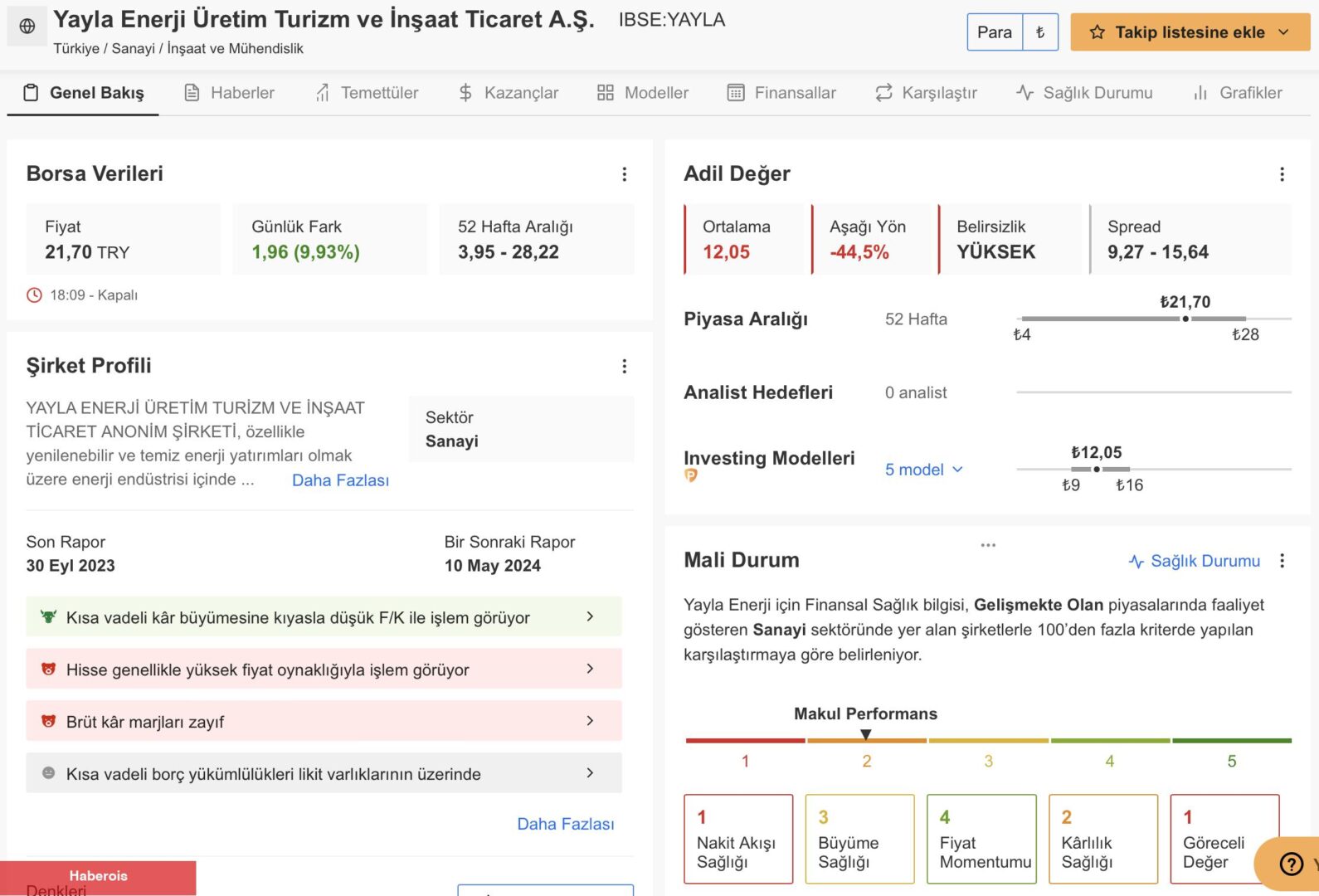Expand low F/K insight row chevron
Viewport: 1319px width, 896px height.
[590, 616]
